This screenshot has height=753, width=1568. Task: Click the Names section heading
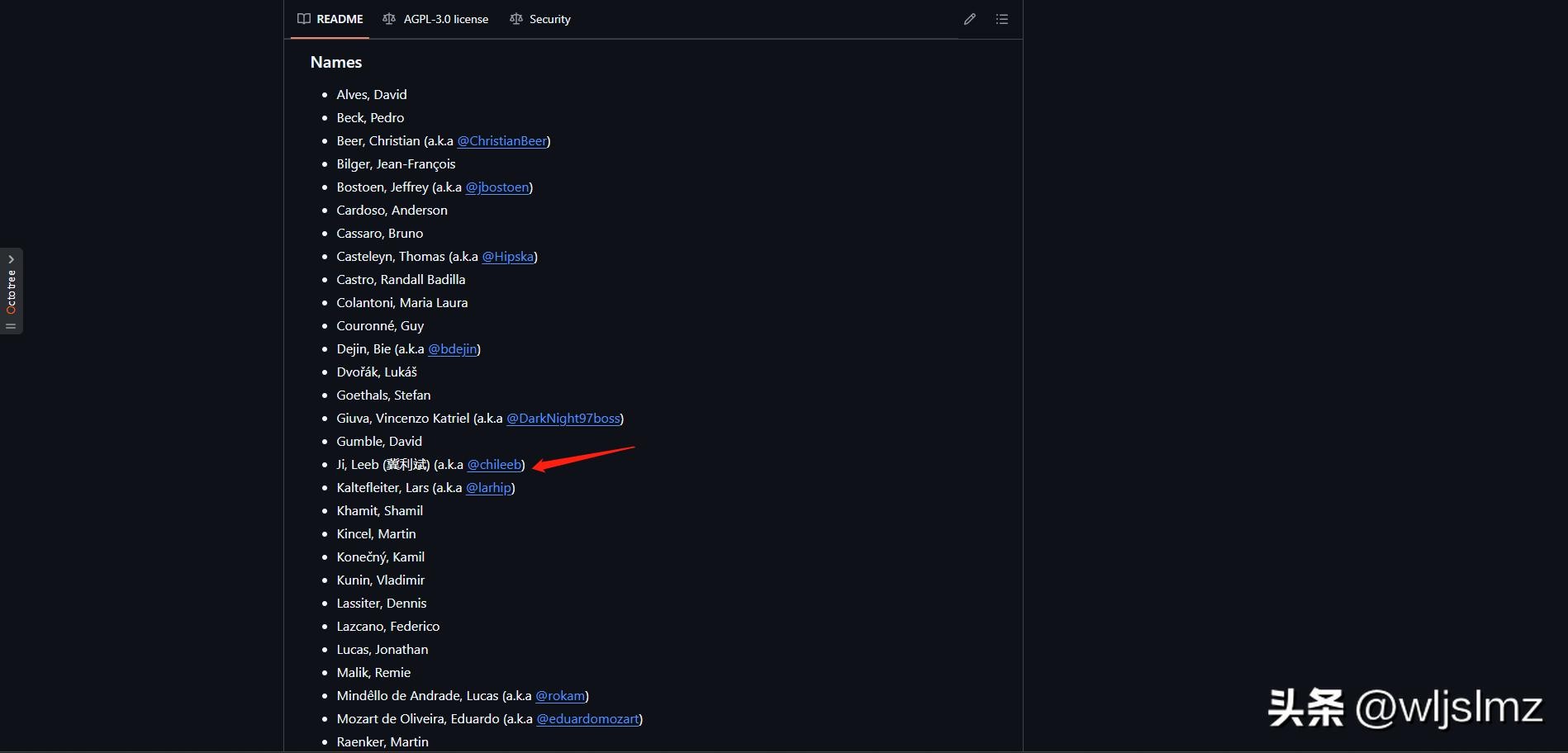336,63
